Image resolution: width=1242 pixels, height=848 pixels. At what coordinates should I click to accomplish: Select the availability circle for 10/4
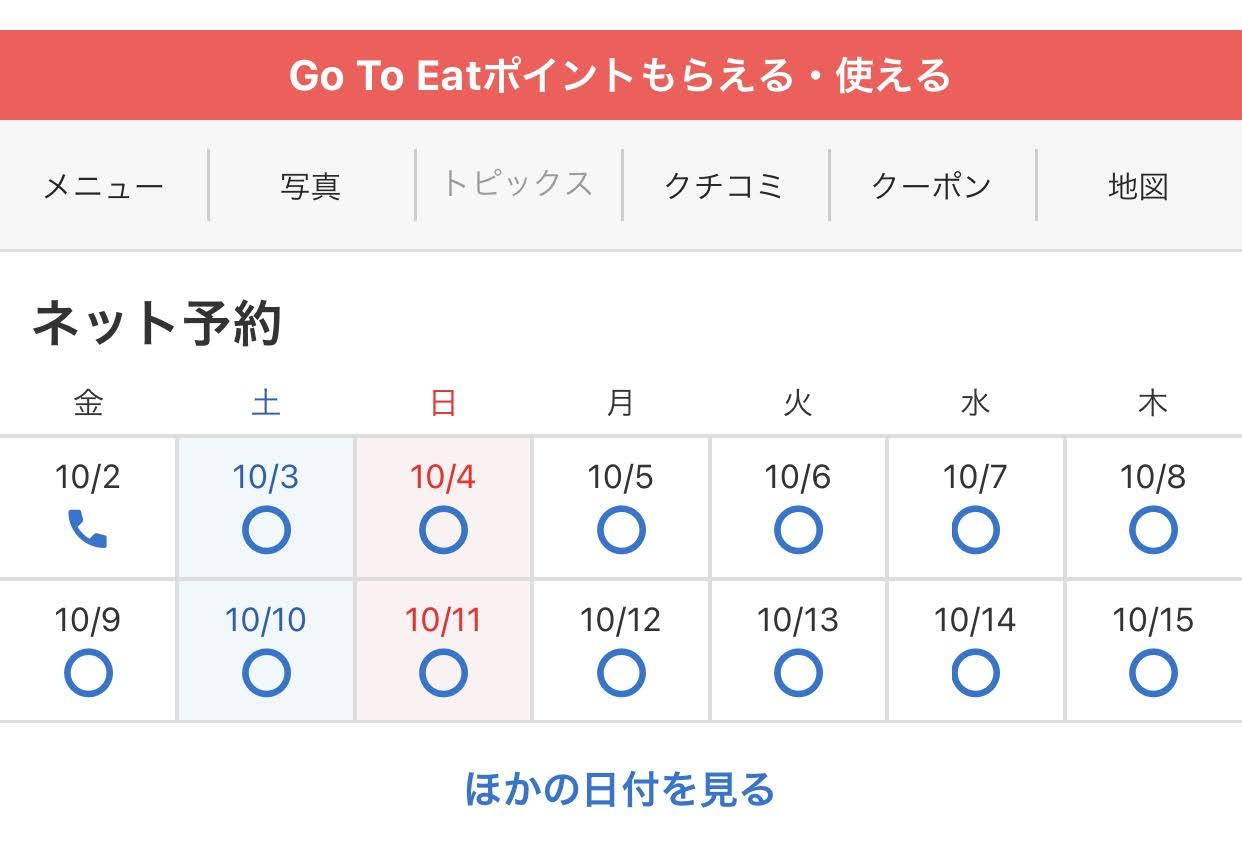443,530
